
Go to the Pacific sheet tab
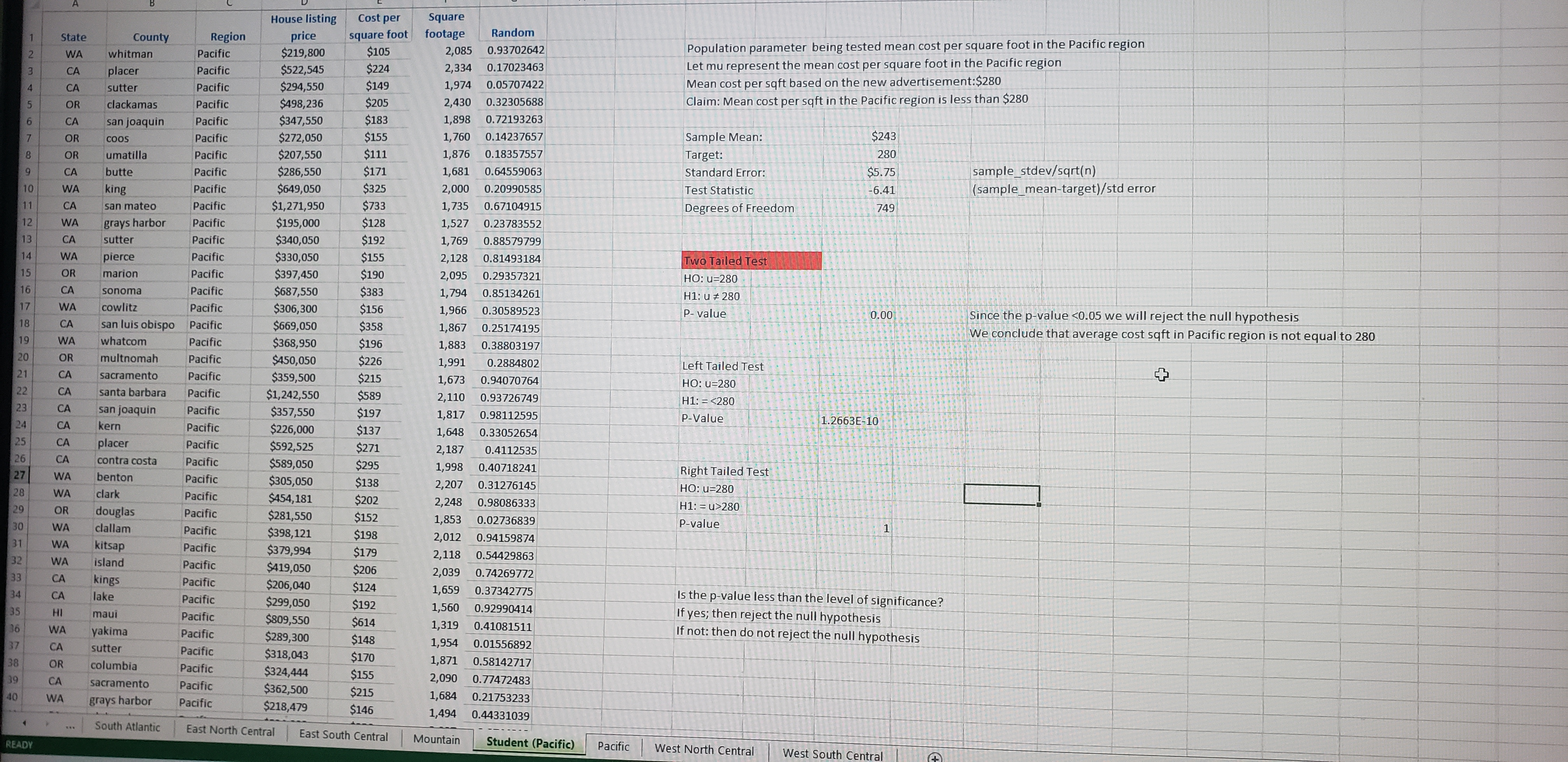(x=613, y=746)
